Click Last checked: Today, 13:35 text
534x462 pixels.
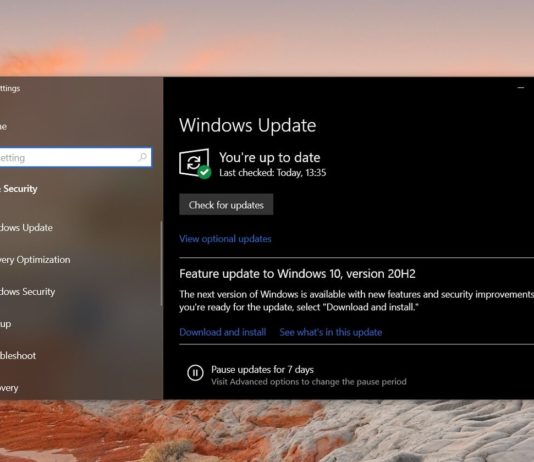point(272,173)
